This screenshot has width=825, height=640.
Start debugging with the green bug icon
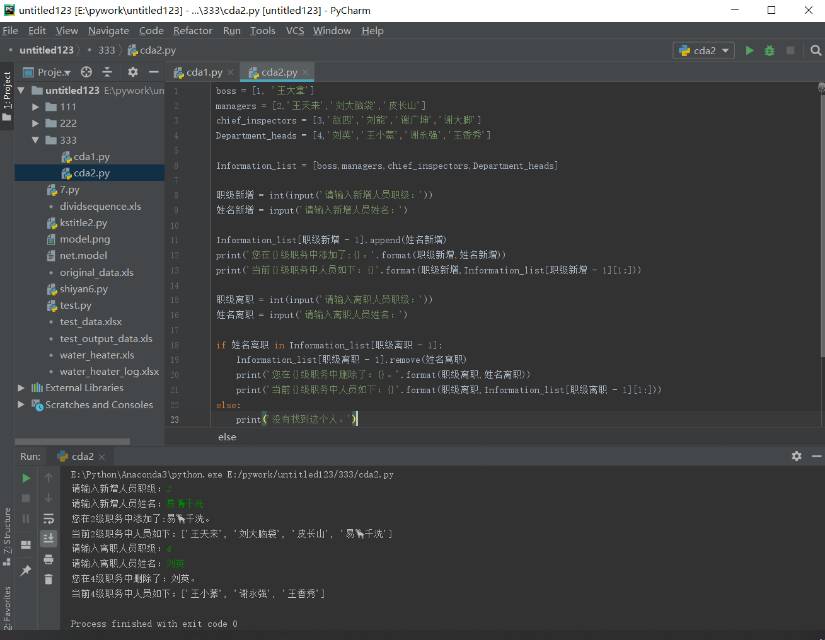[x=770, y=50]
